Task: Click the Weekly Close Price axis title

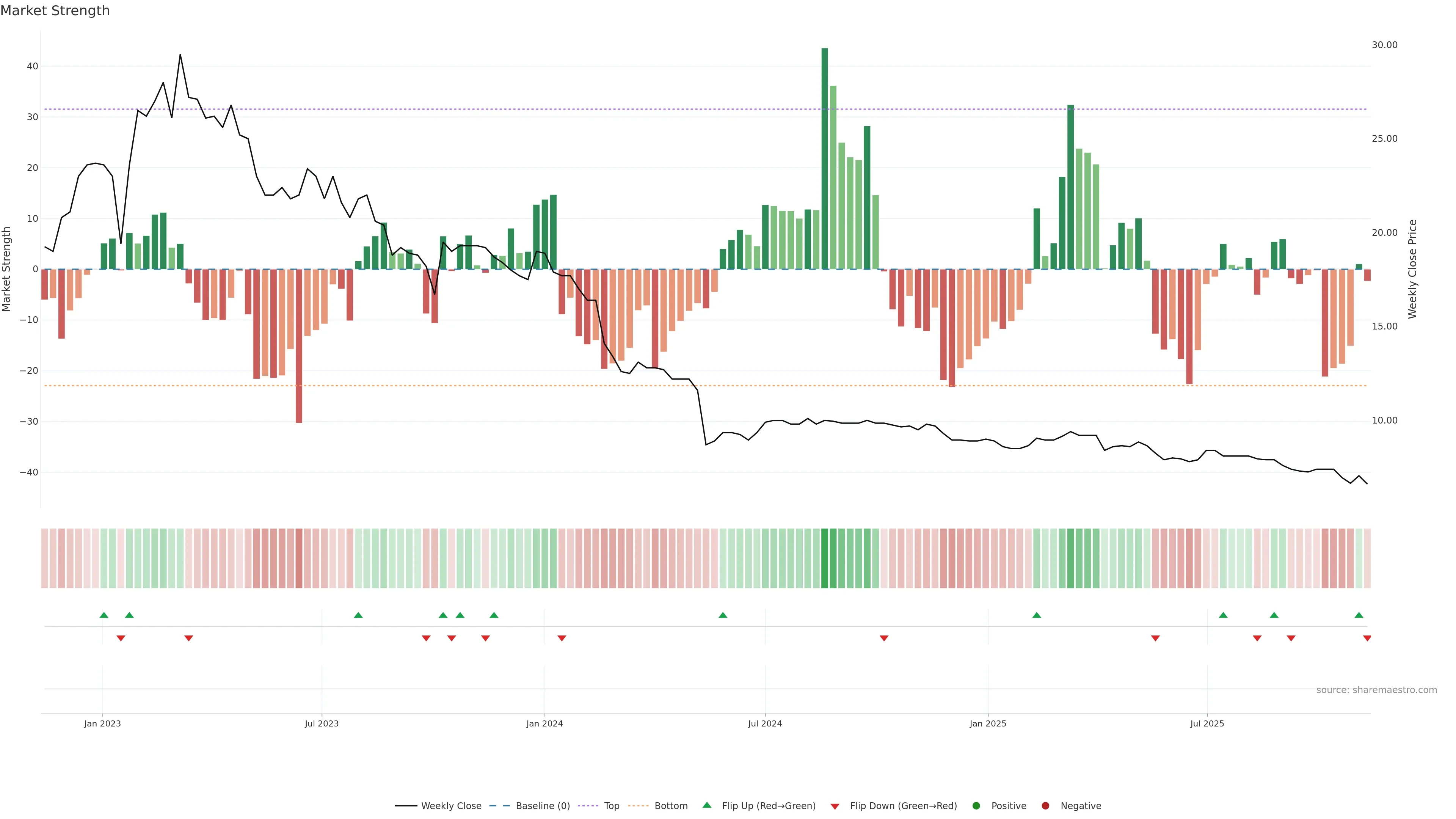Action: [x=1412, y=269]
